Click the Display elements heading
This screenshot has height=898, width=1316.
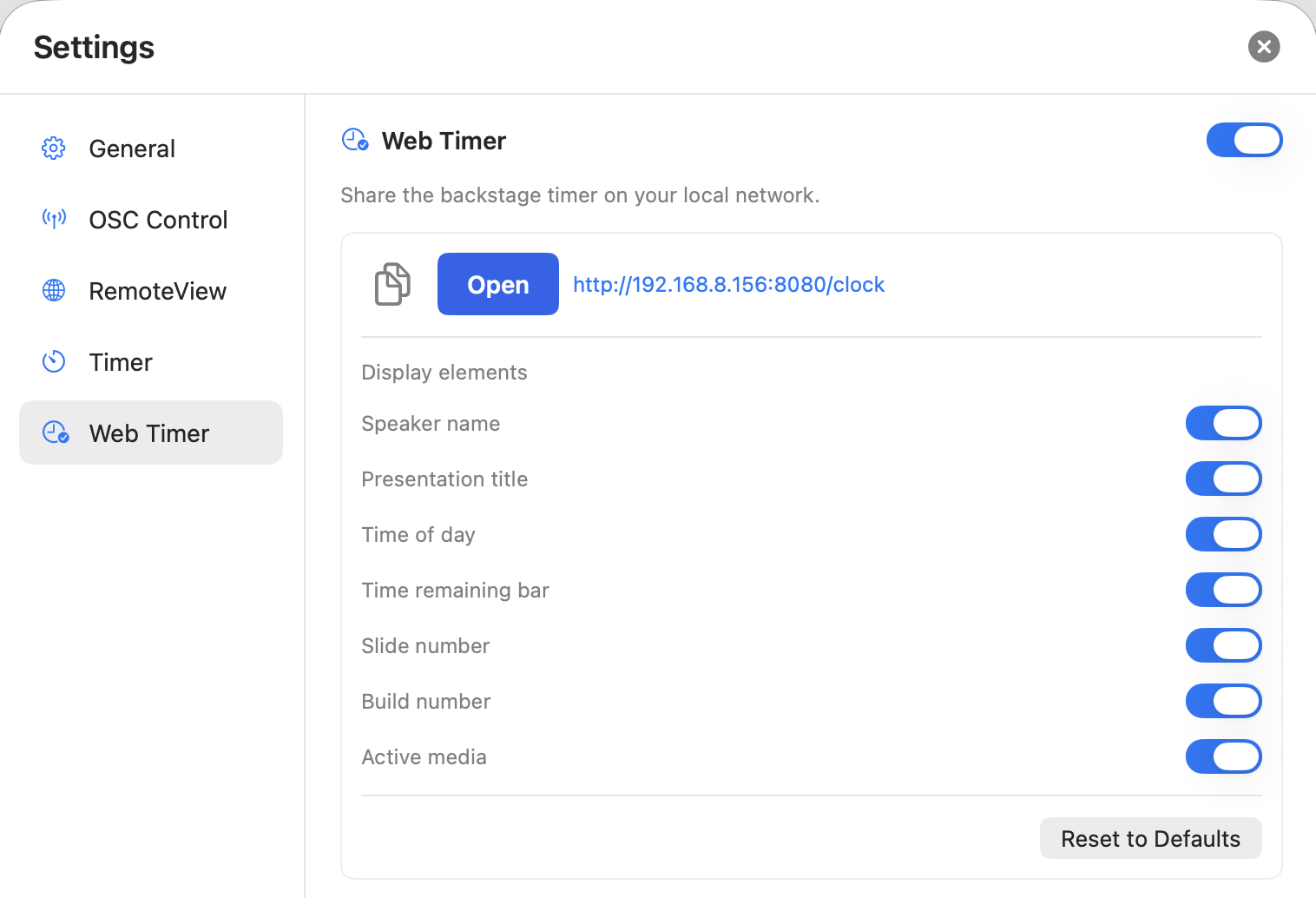(444, 372)
